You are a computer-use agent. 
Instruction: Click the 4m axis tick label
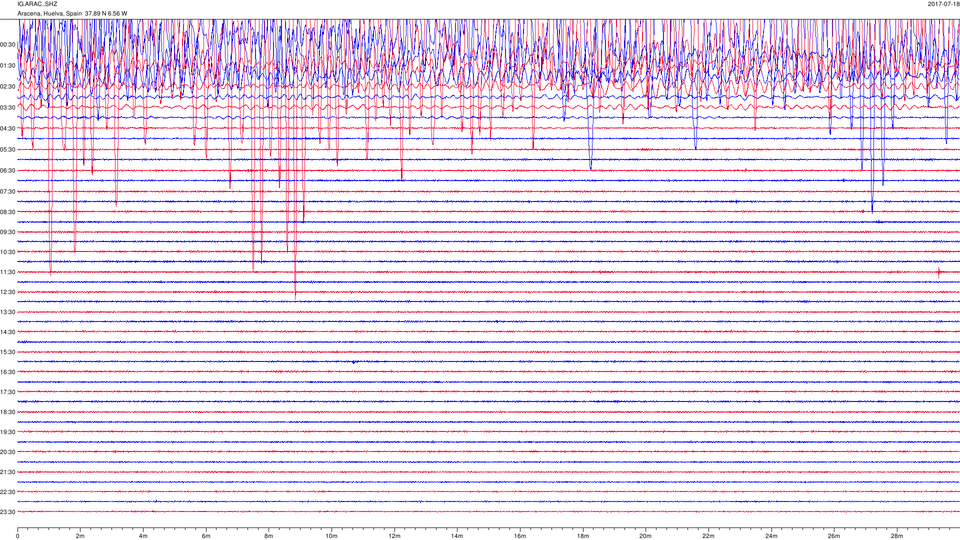coord(143,536)
